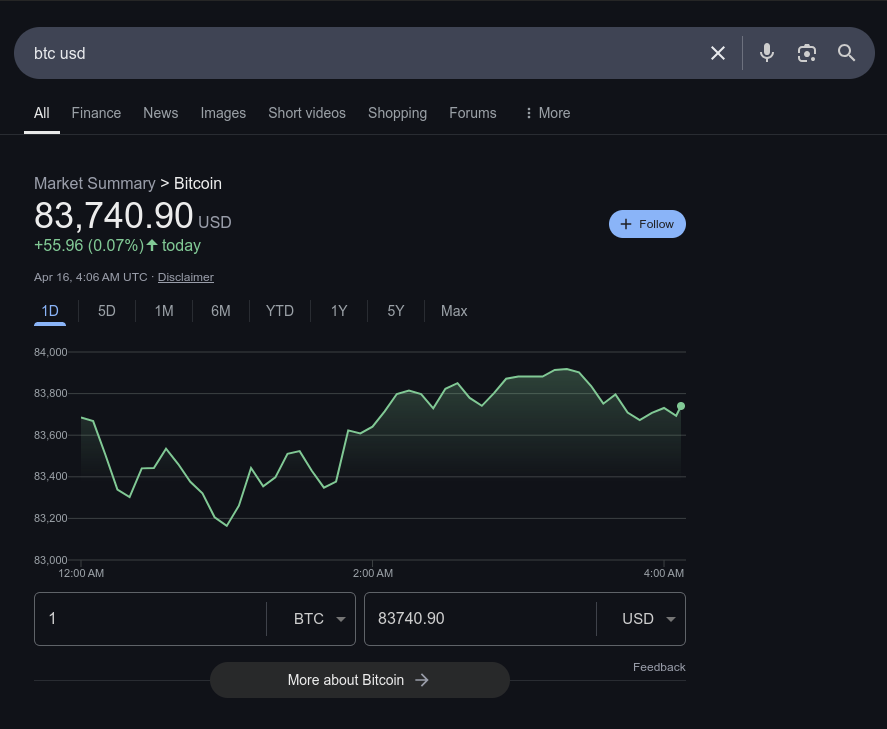Click the current price dot on chart

681,406
